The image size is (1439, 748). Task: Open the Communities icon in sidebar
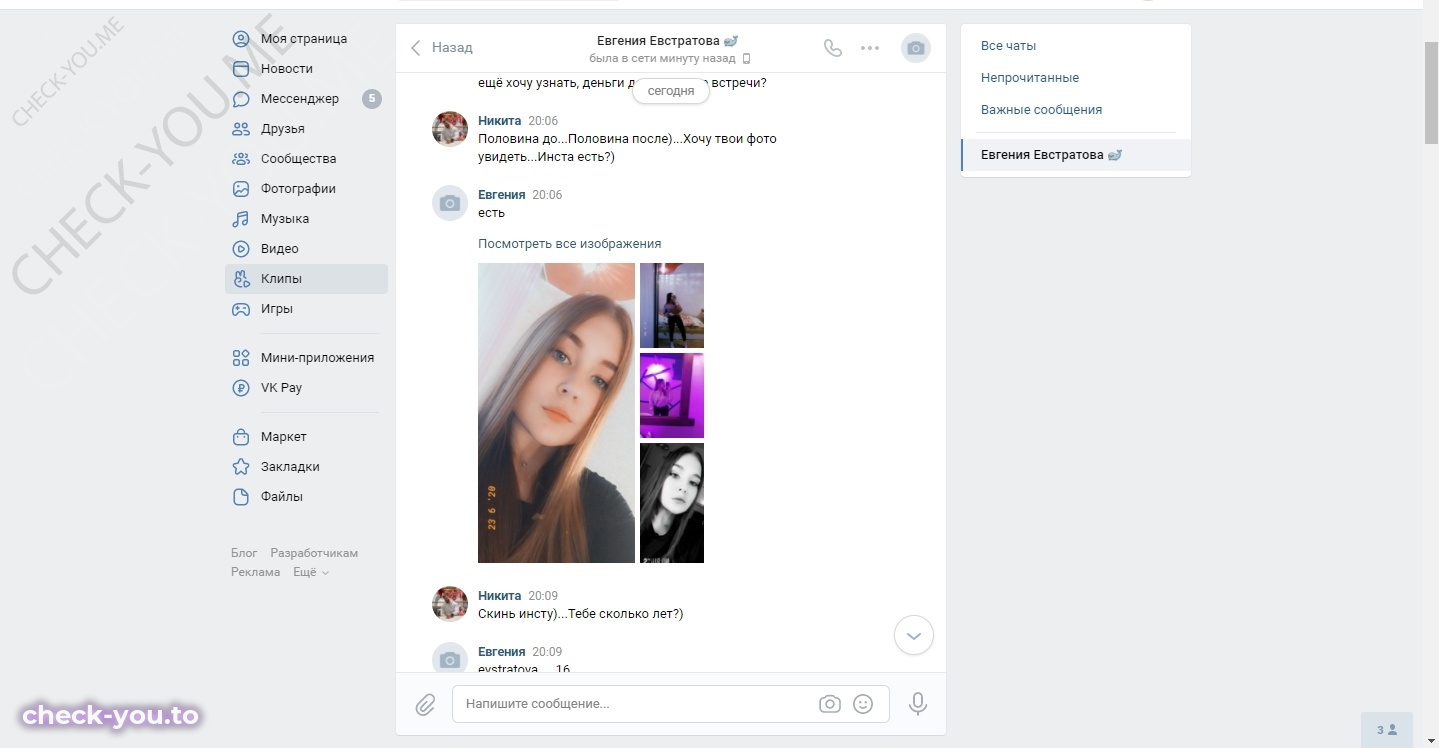coord(241,159)
